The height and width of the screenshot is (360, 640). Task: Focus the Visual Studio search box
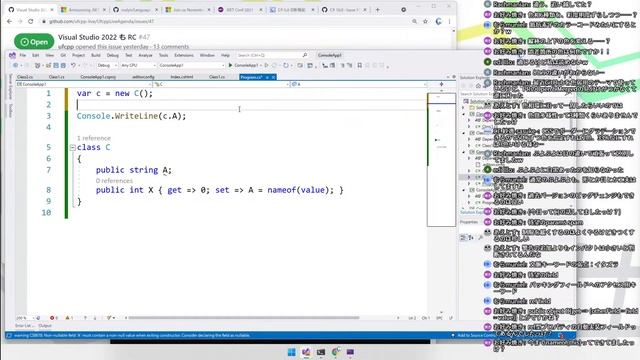click(x=272, y=55)
